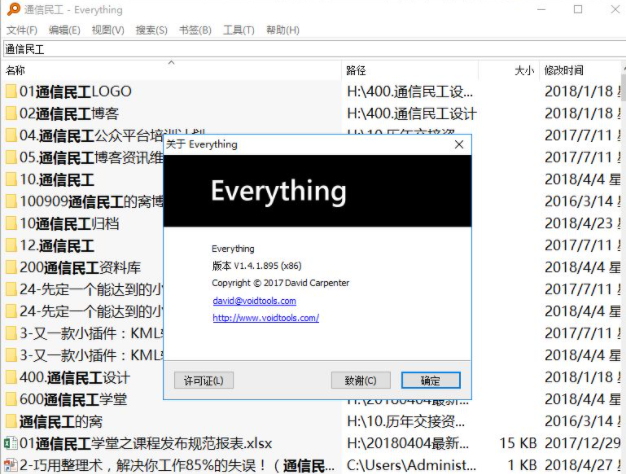This screenshot has width=626, height=474.
Task: Select the 通信民工的窝 folder name
Action: [x=61, y=421]
